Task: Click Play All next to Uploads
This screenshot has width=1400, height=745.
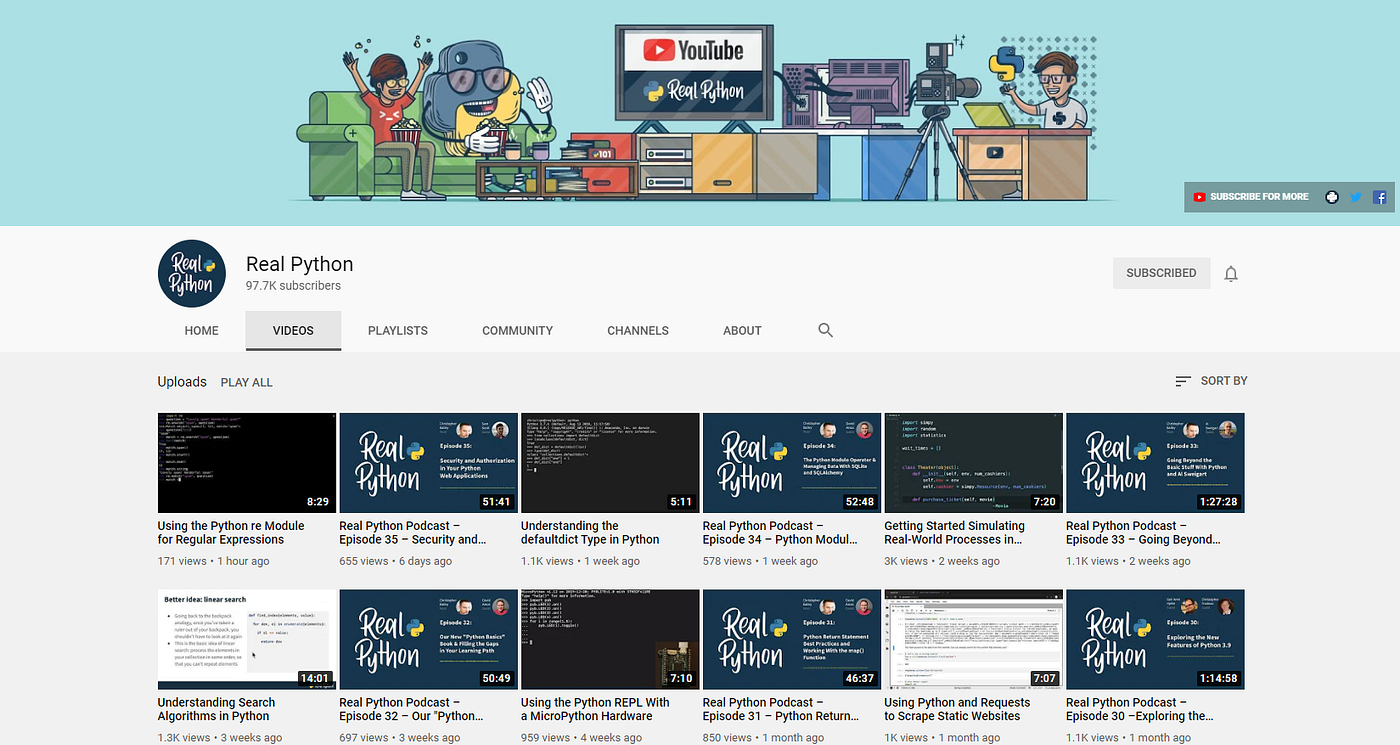Action: point(247,382)
